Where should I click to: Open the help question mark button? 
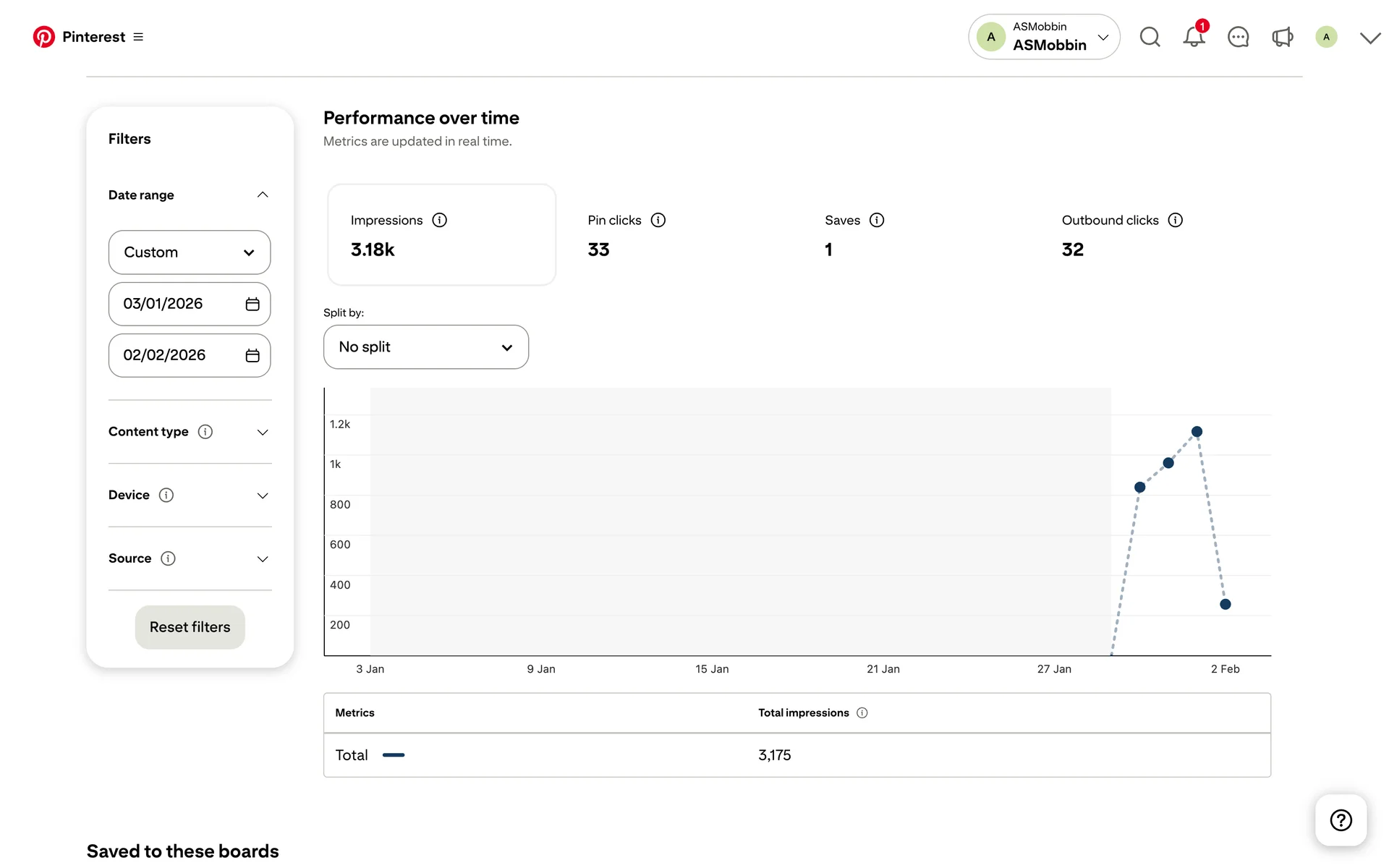click(1341, 820)
